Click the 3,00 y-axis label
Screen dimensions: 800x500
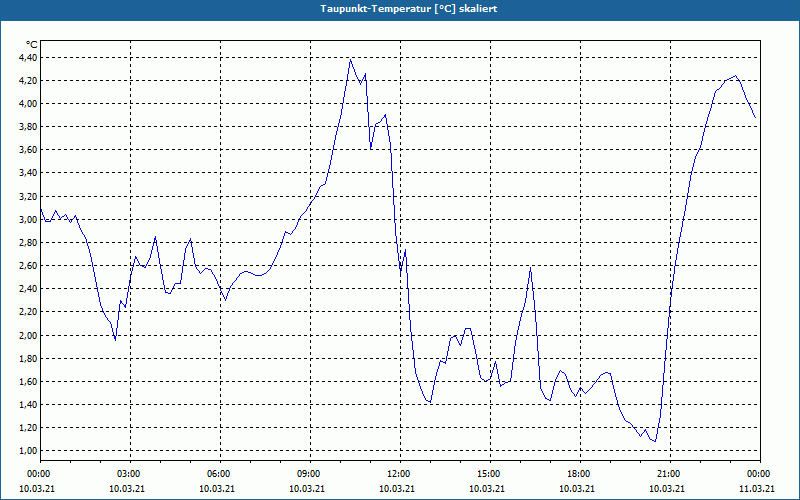pyautogui.click(x=28, y=219)
